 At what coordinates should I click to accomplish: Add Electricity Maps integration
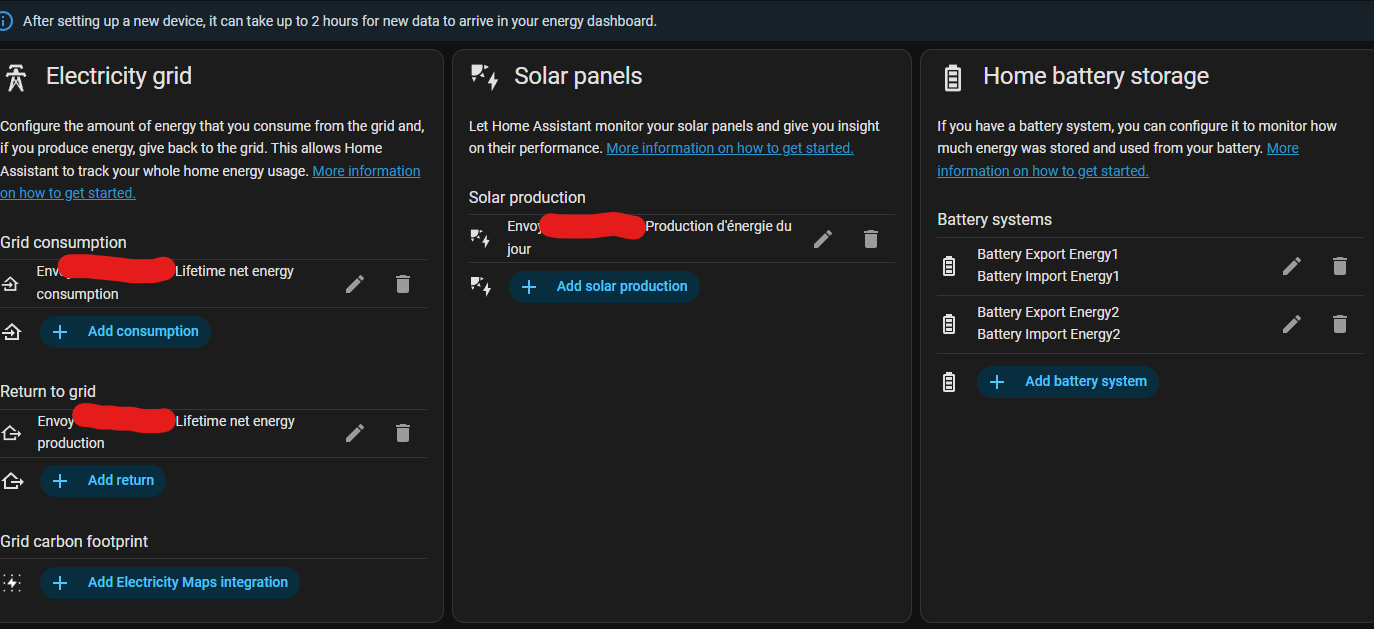[170, 583]
